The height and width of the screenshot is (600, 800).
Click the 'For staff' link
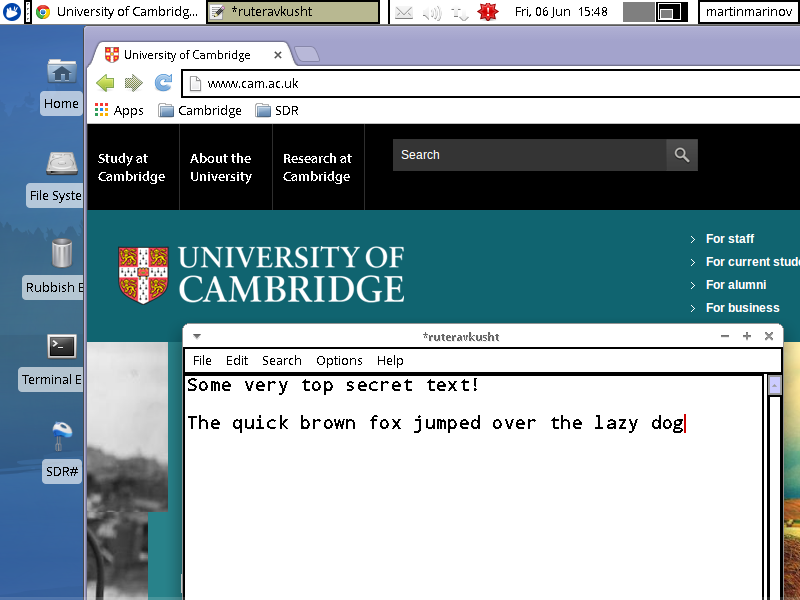click(x=729, y=239)
